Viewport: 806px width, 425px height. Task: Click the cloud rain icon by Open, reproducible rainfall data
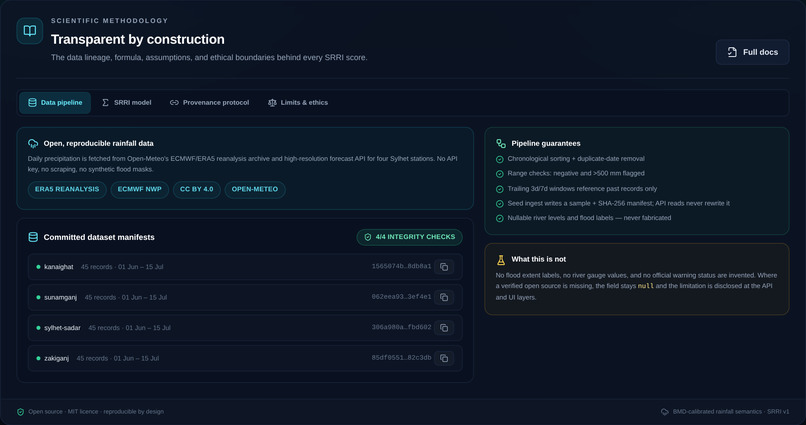(33, 143)
